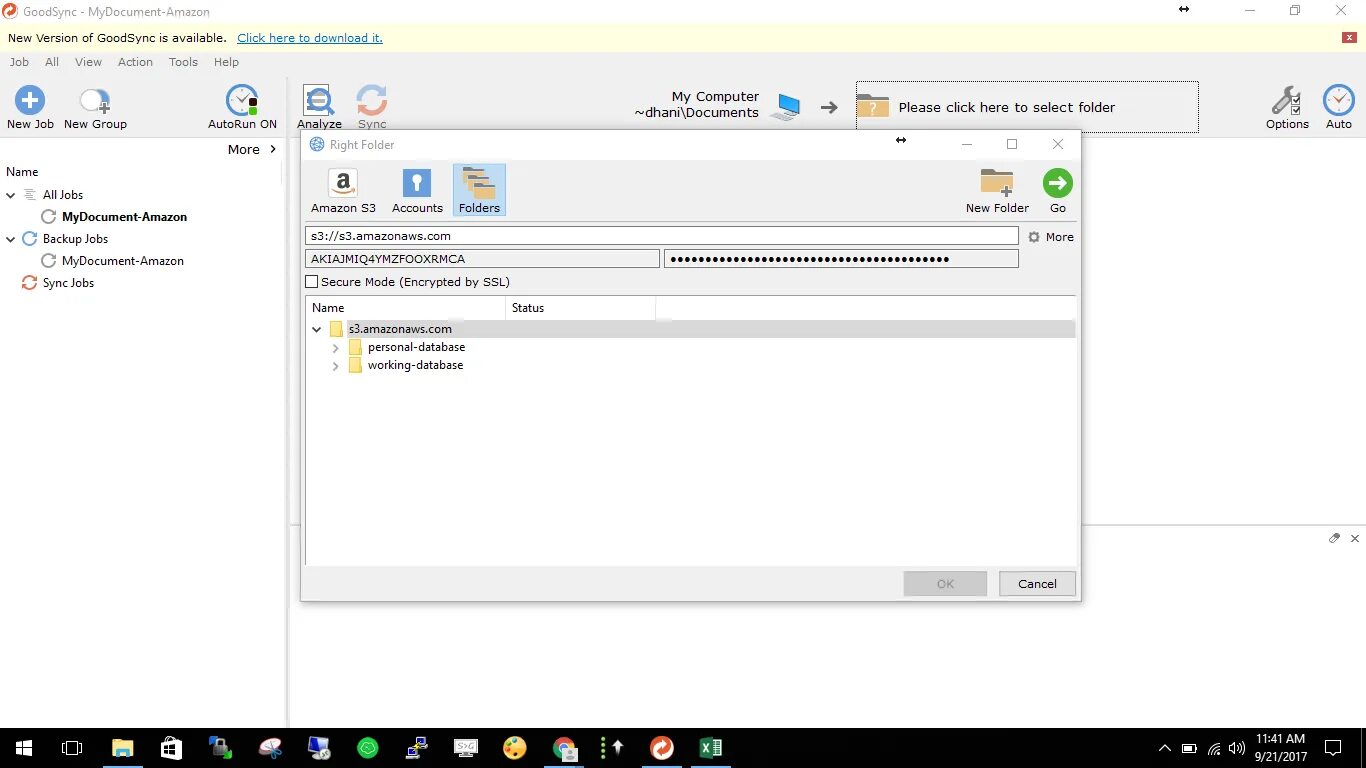Collapse the Backup Jobs group

[x=11, y=239]
